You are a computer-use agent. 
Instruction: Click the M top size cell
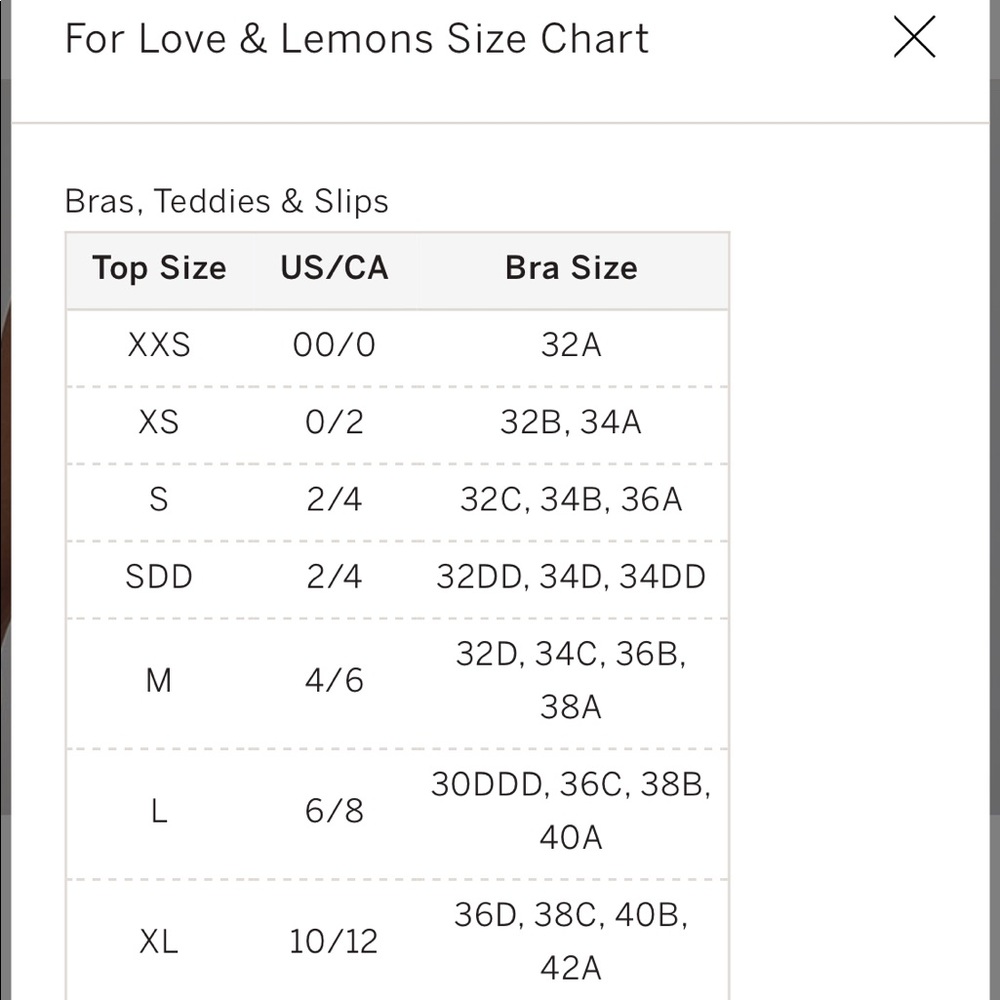[159, 680]
